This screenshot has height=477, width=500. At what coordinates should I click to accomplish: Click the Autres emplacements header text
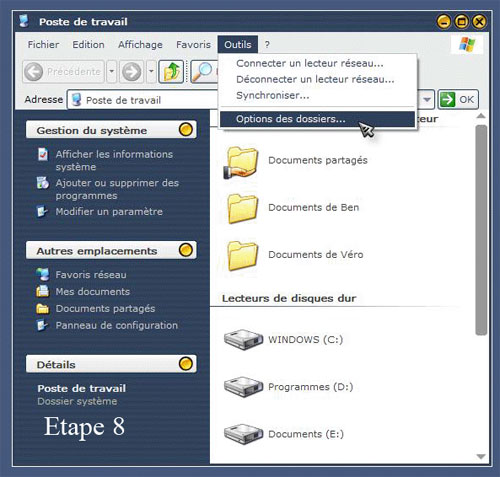(97, 251)
